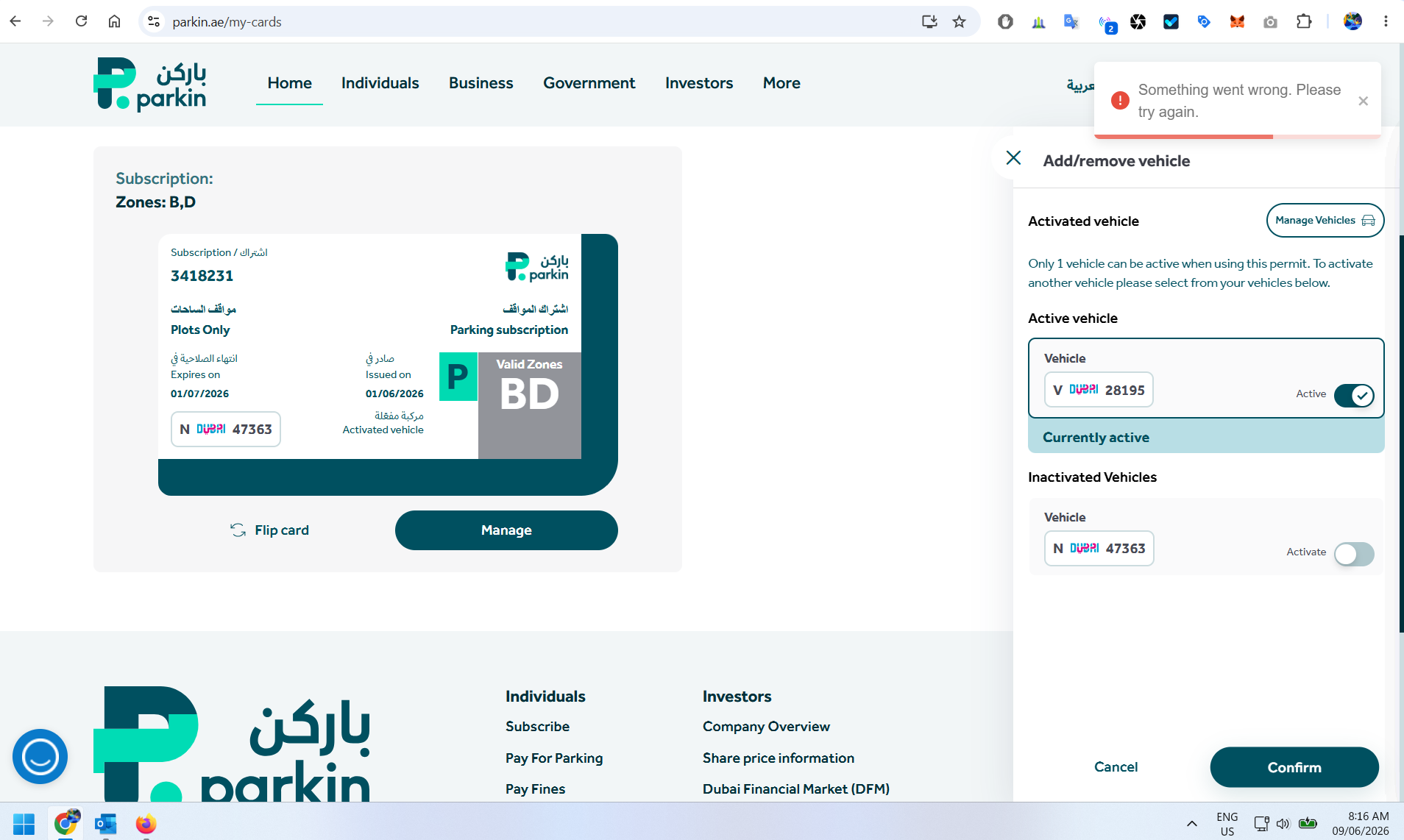Dismiss the 'Something went wrong' error toast
1404x840 pixels.
(x=1363, y=101)
